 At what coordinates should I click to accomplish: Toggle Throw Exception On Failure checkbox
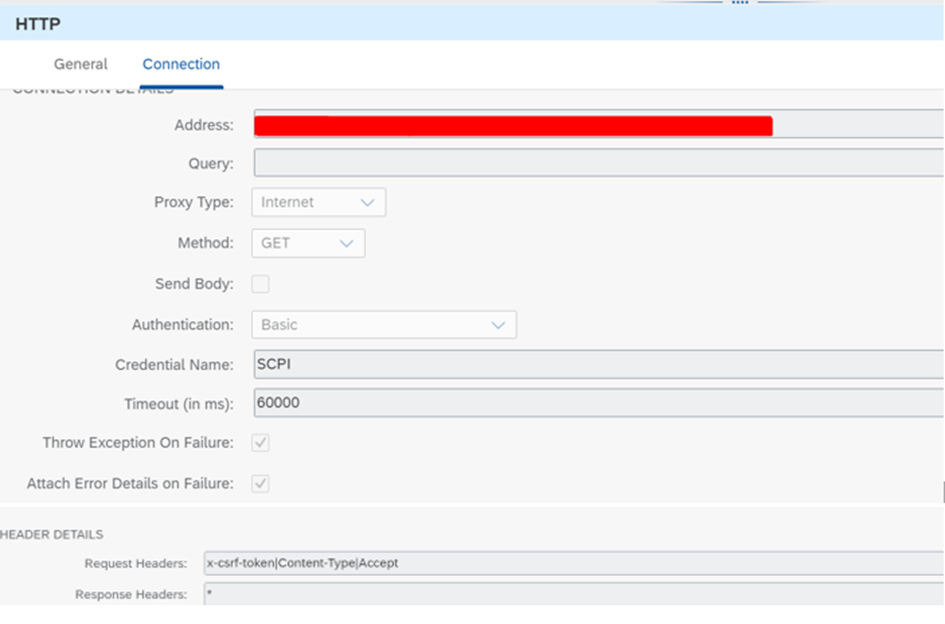click(x=260, y=443)
